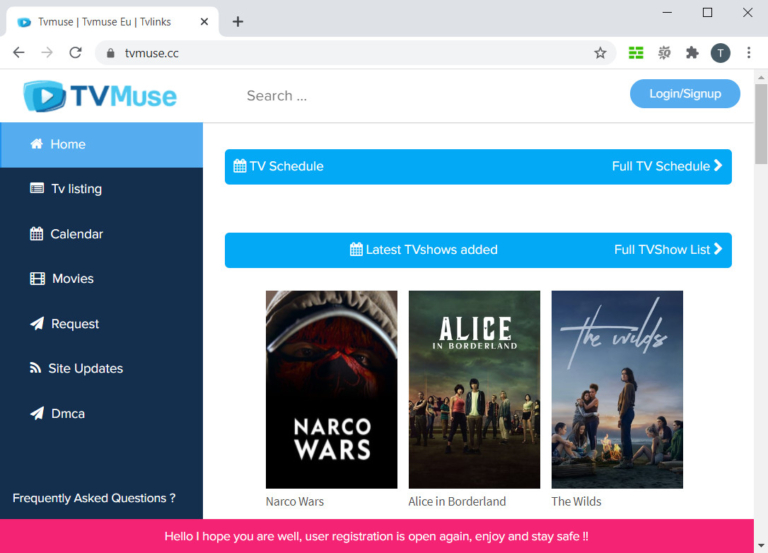Expand Full TV Schedule chevron
The height and width of the screenshot is (553, 768).
[x=718, y=166]
